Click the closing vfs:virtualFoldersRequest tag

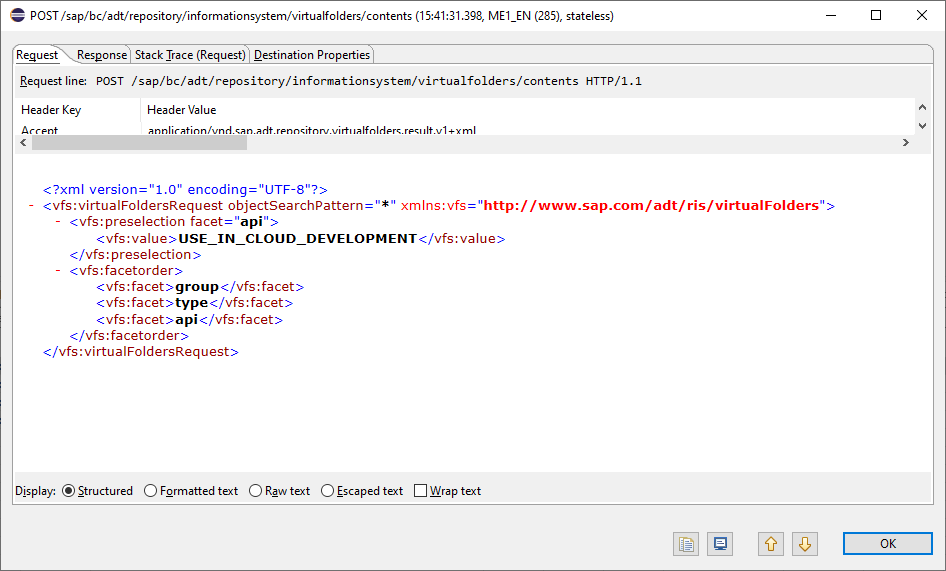point(141,351)
